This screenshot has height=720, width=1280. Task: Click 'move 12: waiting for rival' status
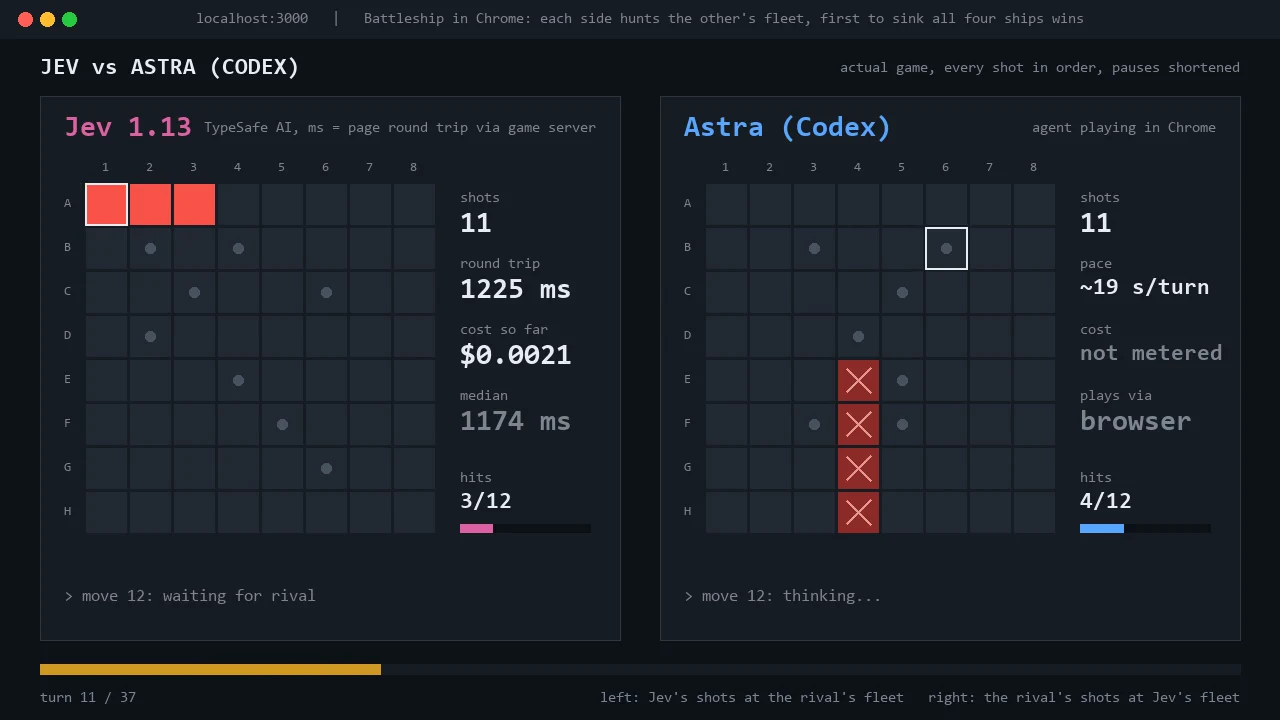[x=190, y=596]
